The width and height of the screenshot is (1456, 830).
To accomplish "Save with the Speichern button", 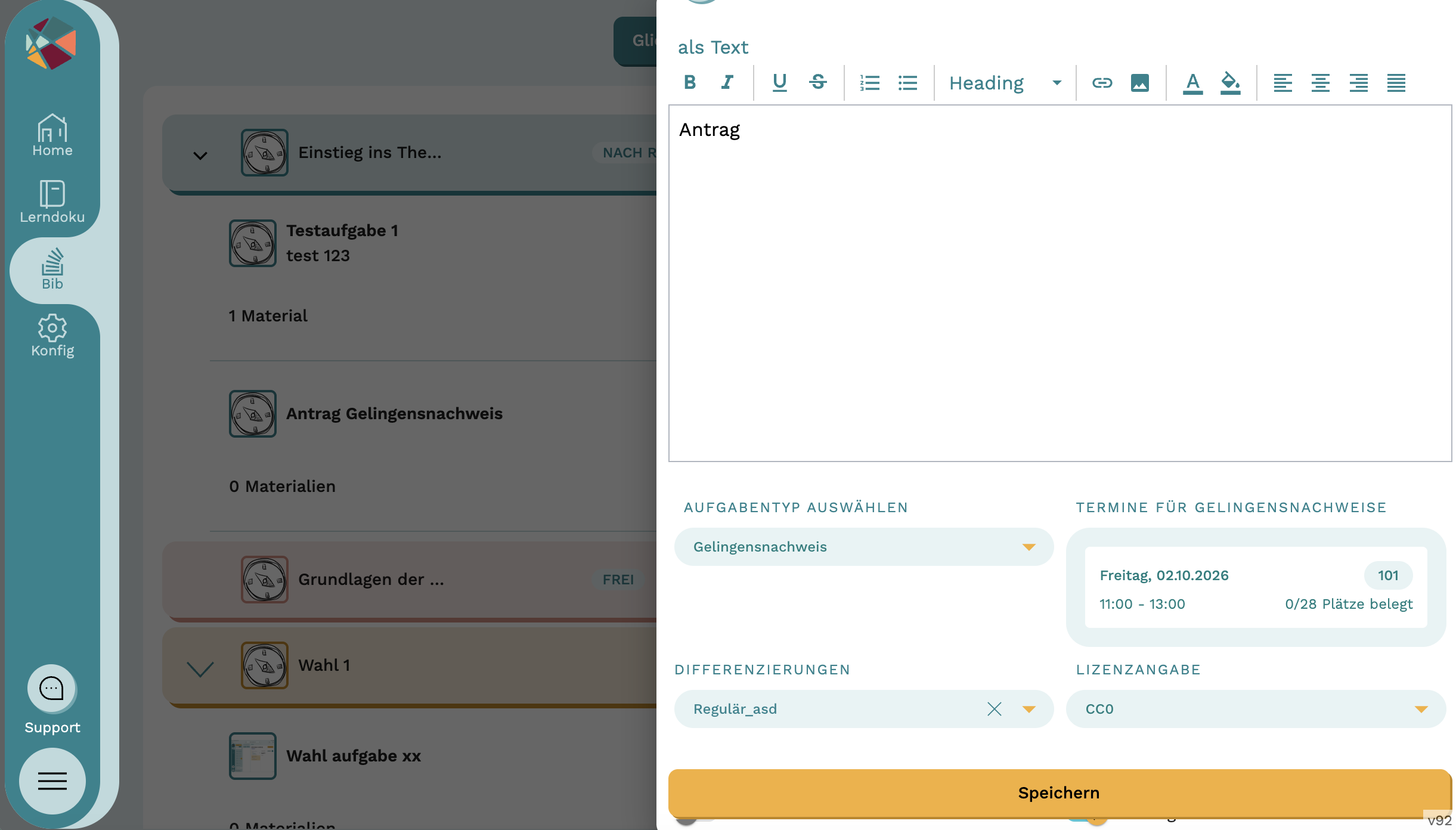I will pyautogui.click(x=1060, y=793).
